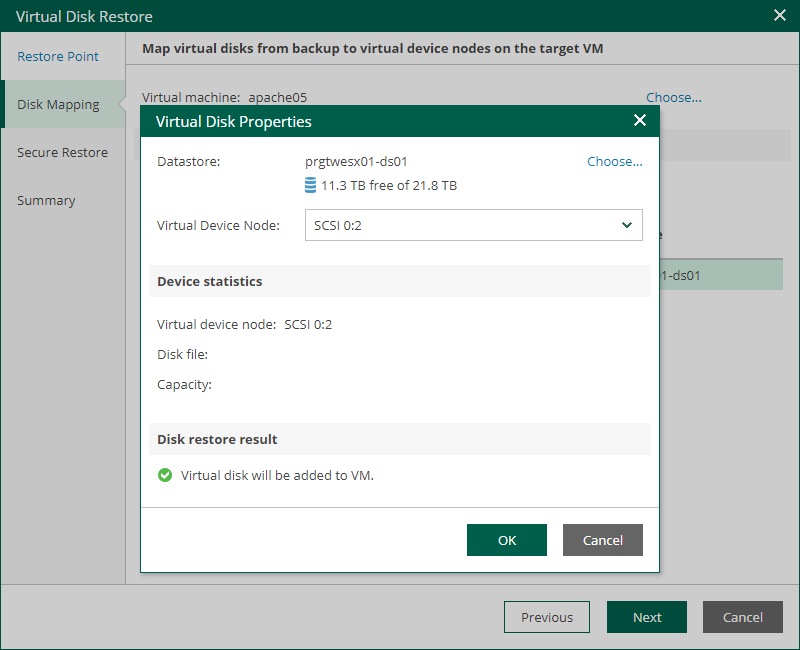Cancel the Virtual Disk Properties dialog
800x650 pixels.
pos(602,540)
